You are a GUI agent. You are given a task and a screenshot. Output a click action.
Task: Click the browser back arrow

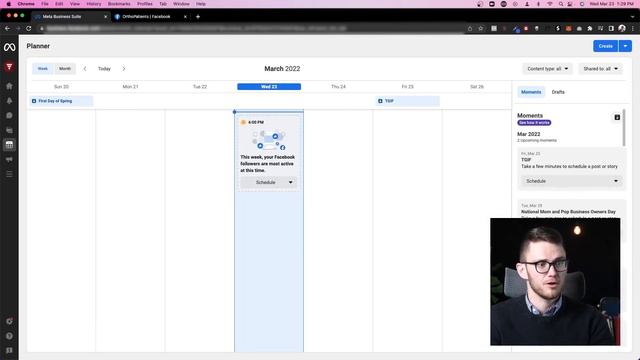point(7,29)
